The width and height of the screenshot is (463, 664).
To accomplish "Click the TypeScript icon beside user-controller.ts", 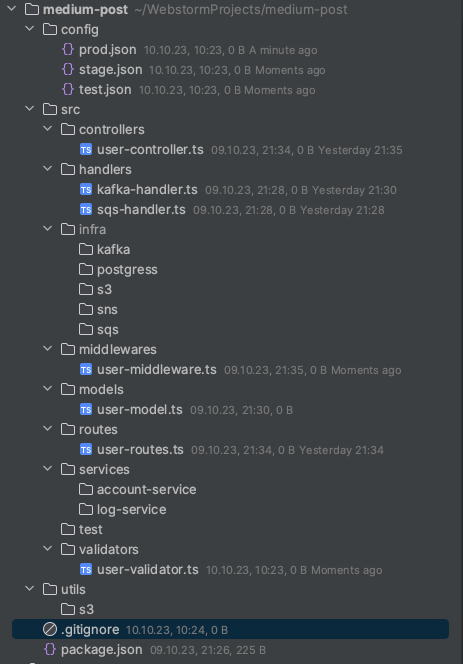I will point(86,149).
